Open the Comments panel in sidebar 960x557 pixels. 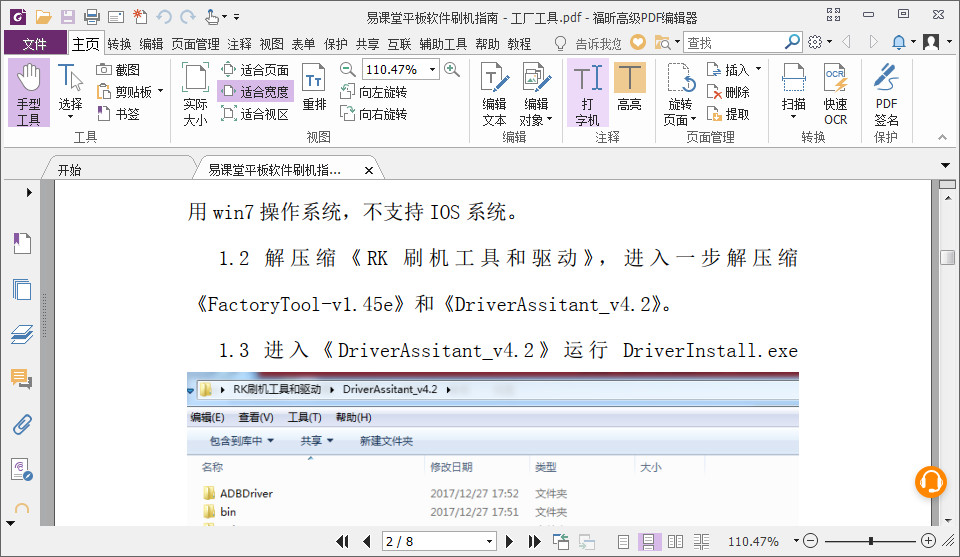tap(22, 379)
